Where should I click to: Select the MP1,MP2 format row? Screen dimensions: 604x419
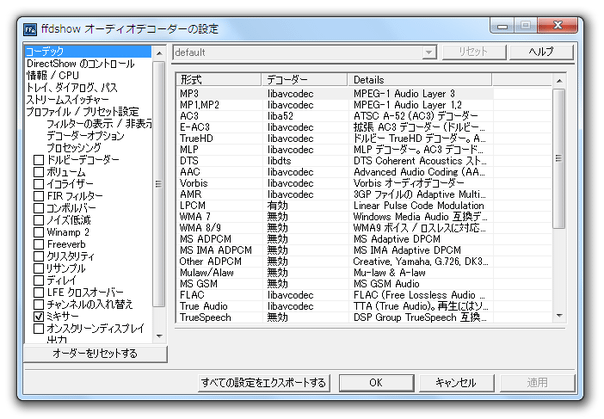335,105
